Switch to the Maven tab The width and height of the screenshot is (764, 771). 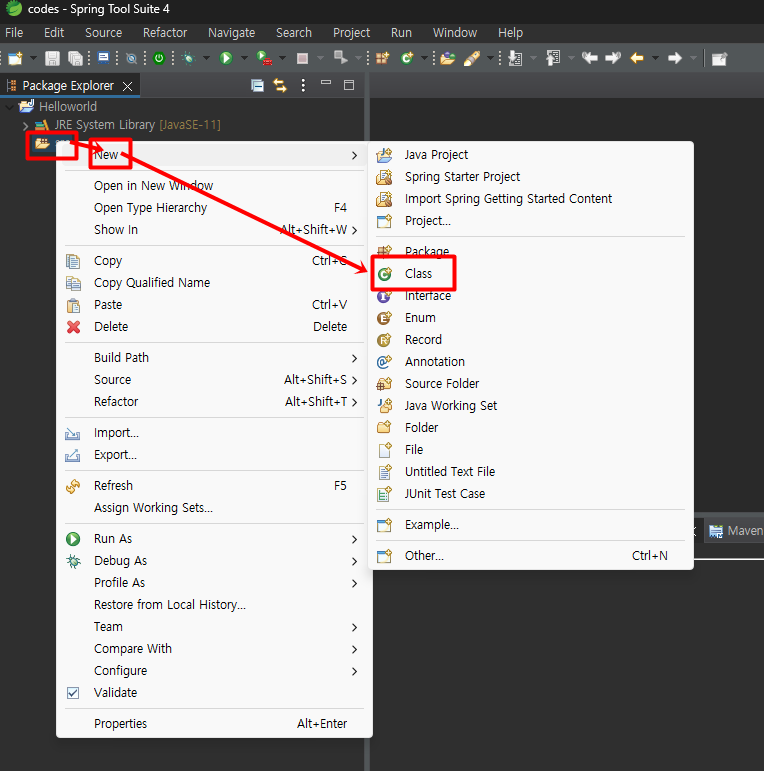(736, 531)
